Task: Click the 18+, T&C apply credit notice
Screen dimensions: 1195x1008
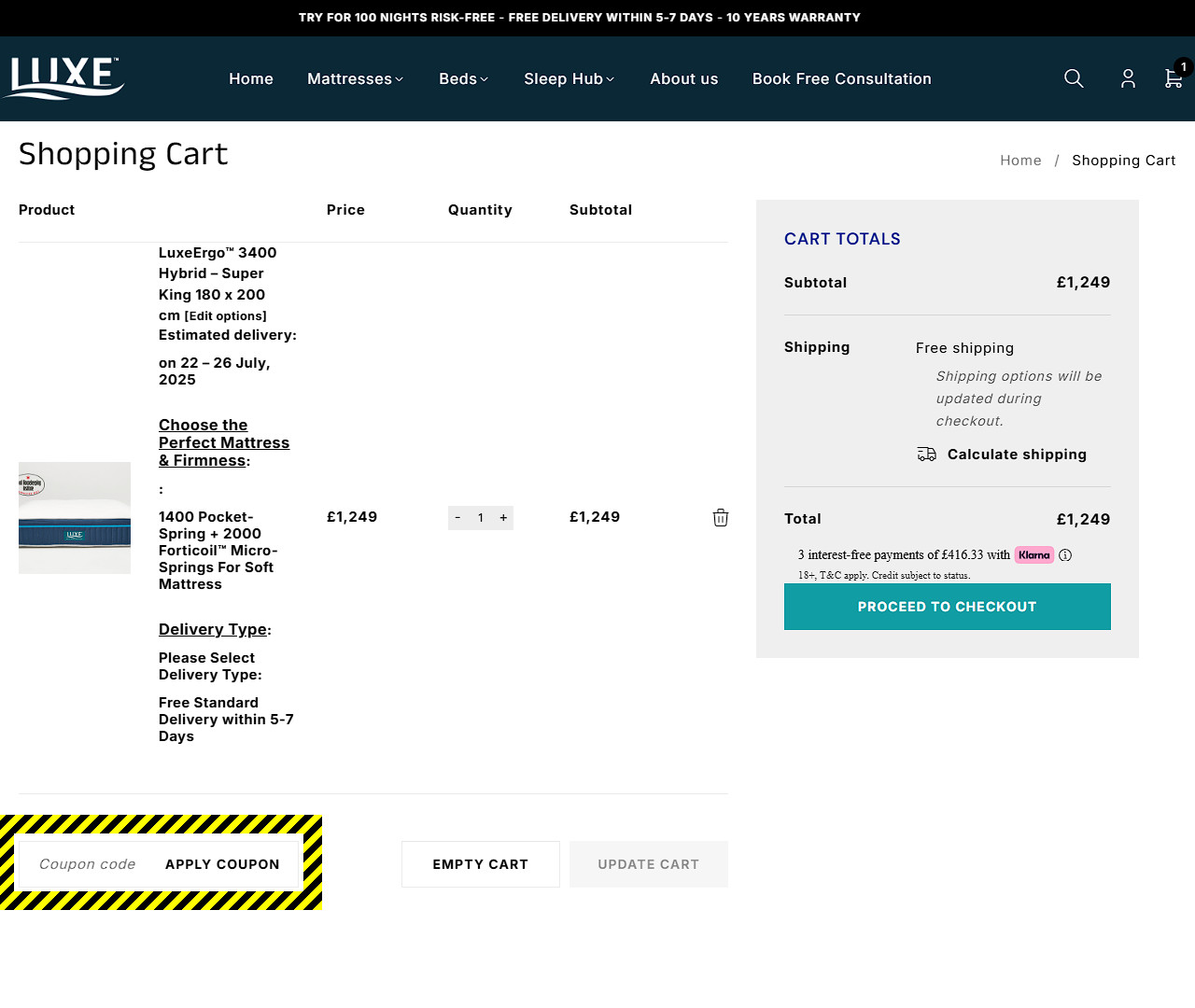Action: coord(884,576)
